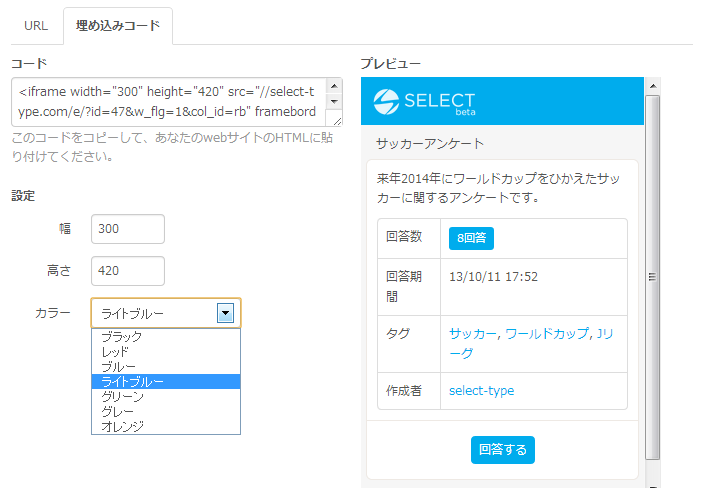Click the 高さ height input field
This screenshot has height=488, width=703.
click(127, 270)
